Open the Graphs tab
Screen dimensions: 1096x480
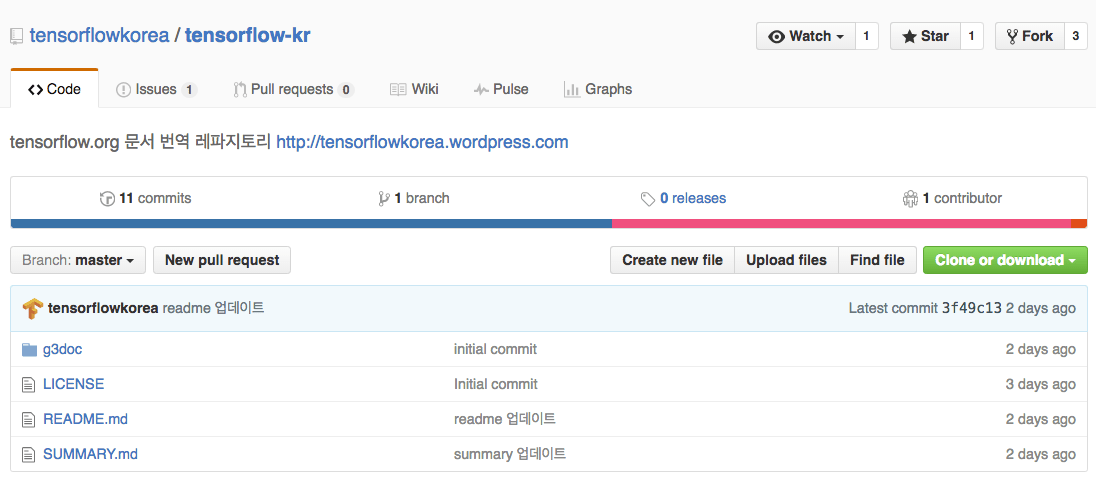(598, 89)
